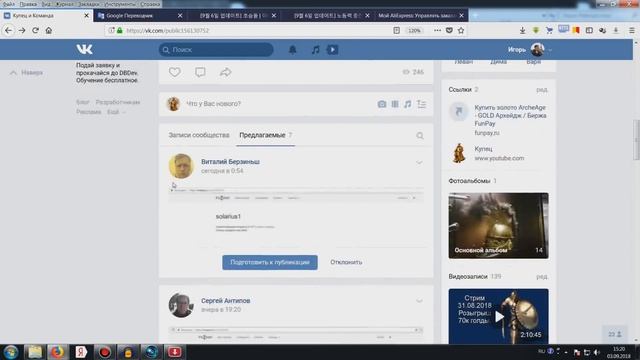This screenshot has height=360, width=640.
Task: Open the VK logo home link
Action: click(84, 49)
